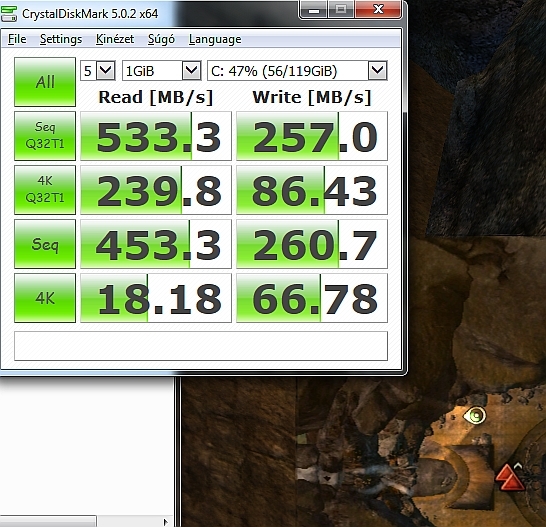Open the C: drive selection dropdown
The height and width of the screenshot is (527, 546).
[x=297, y=71]
